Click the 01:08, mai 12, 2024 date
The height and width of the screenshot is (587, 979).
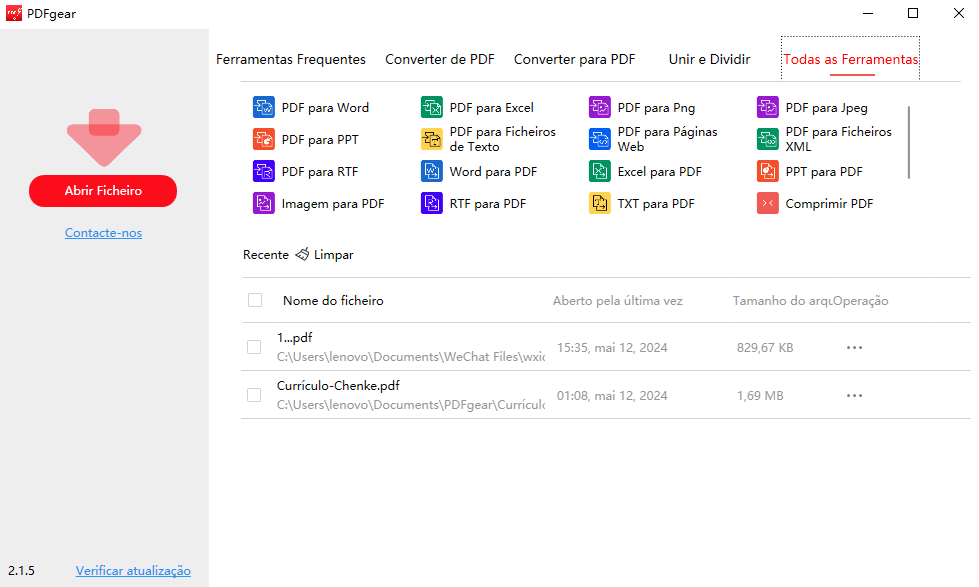pyautogui.click(x=612, y=396)
